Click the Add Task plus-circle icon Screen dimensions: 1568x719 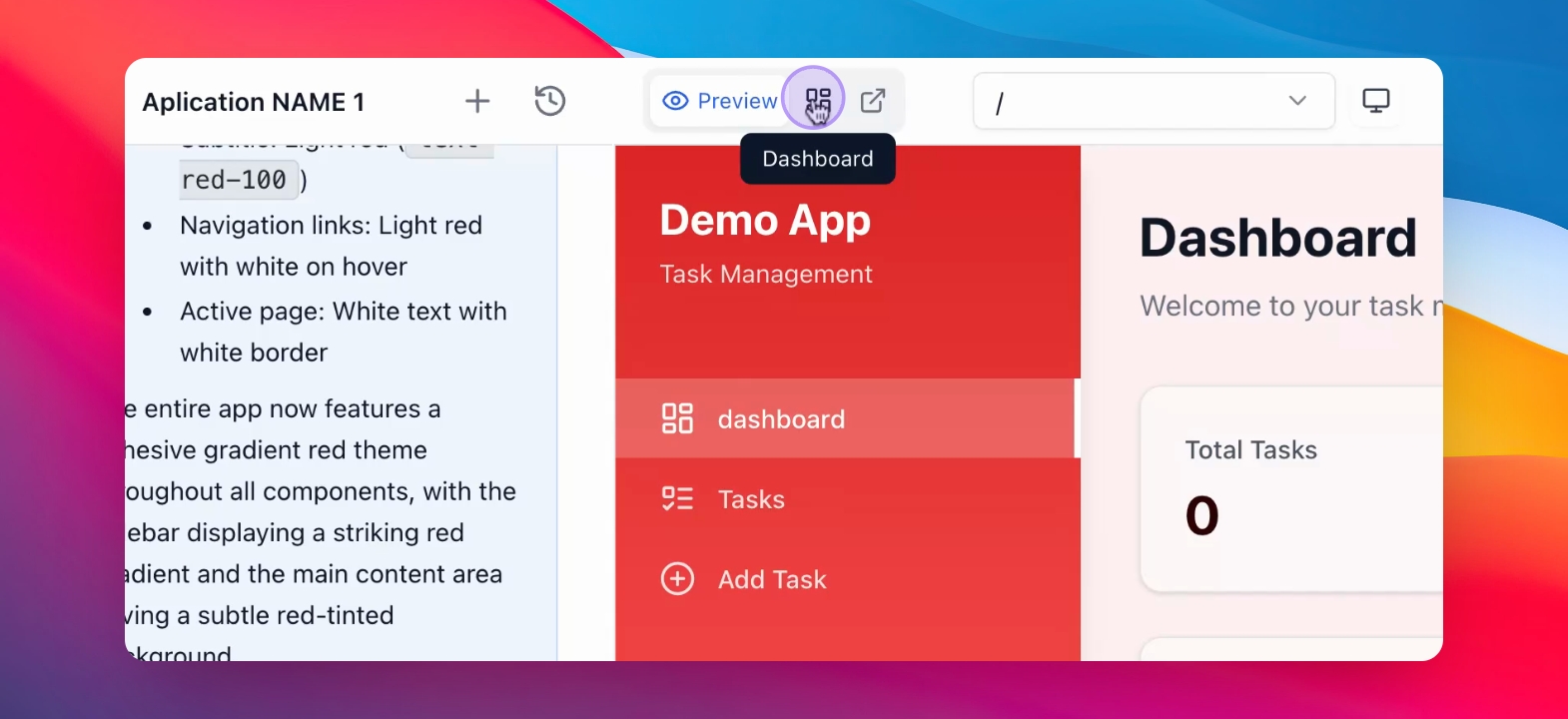(x=677, y=578)
